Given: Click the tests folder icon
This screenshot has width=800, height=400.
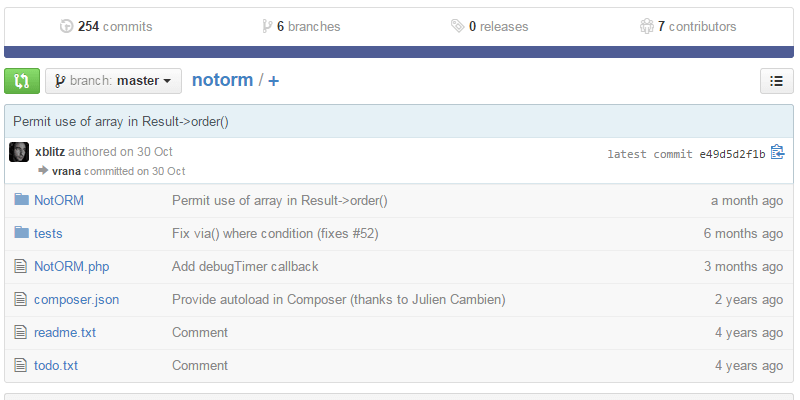Looking at the screenshot, I should [21, 233].
